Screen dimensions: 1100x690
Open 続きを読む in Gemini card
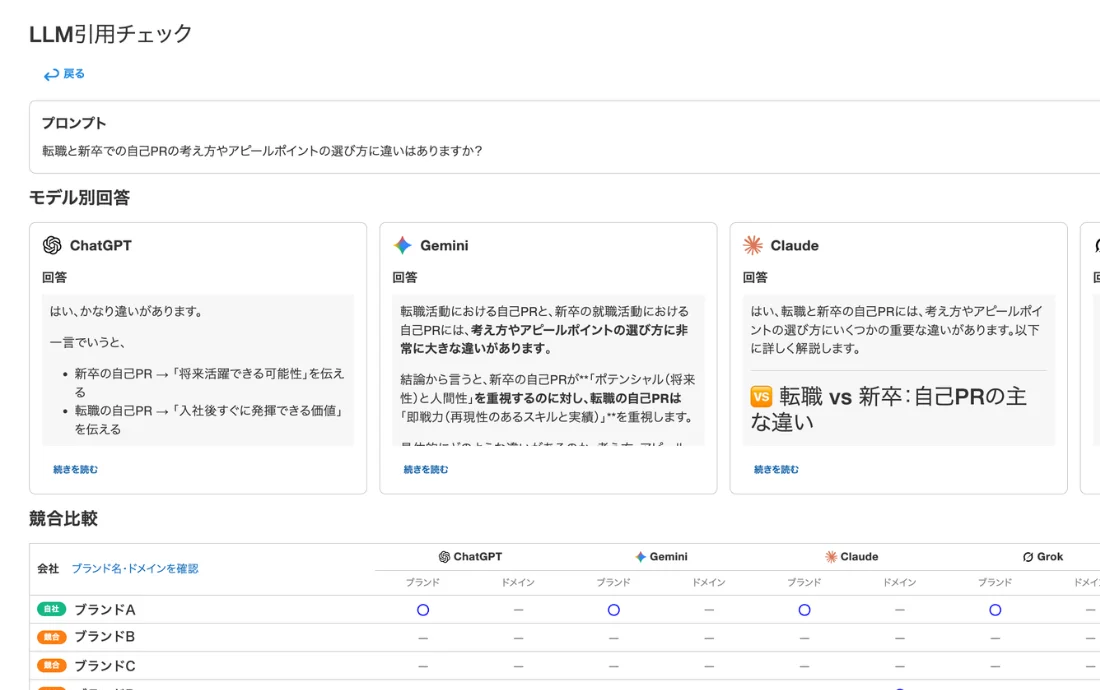click(426, 469)
